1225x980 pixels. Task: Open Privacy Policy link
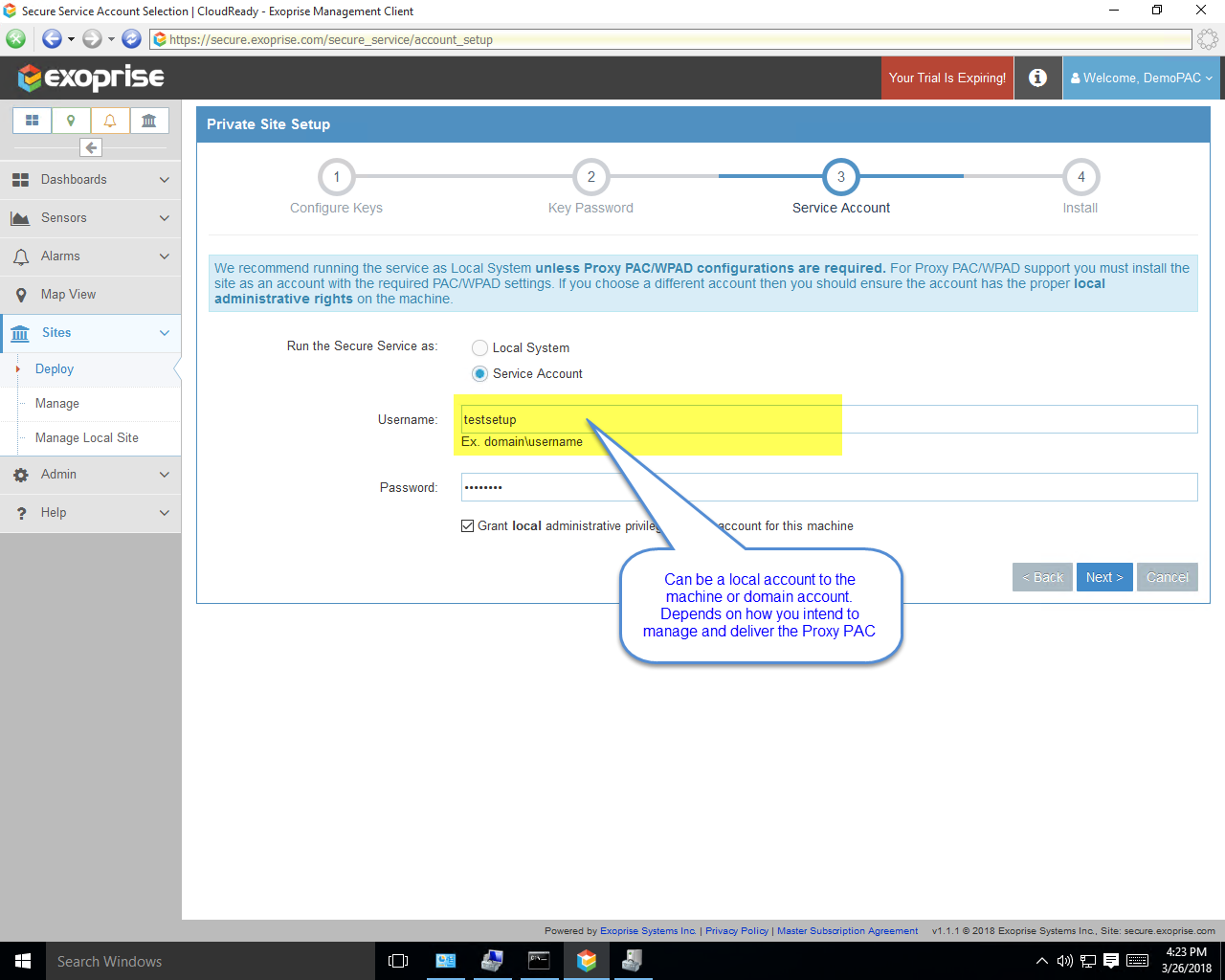[737, 930]
